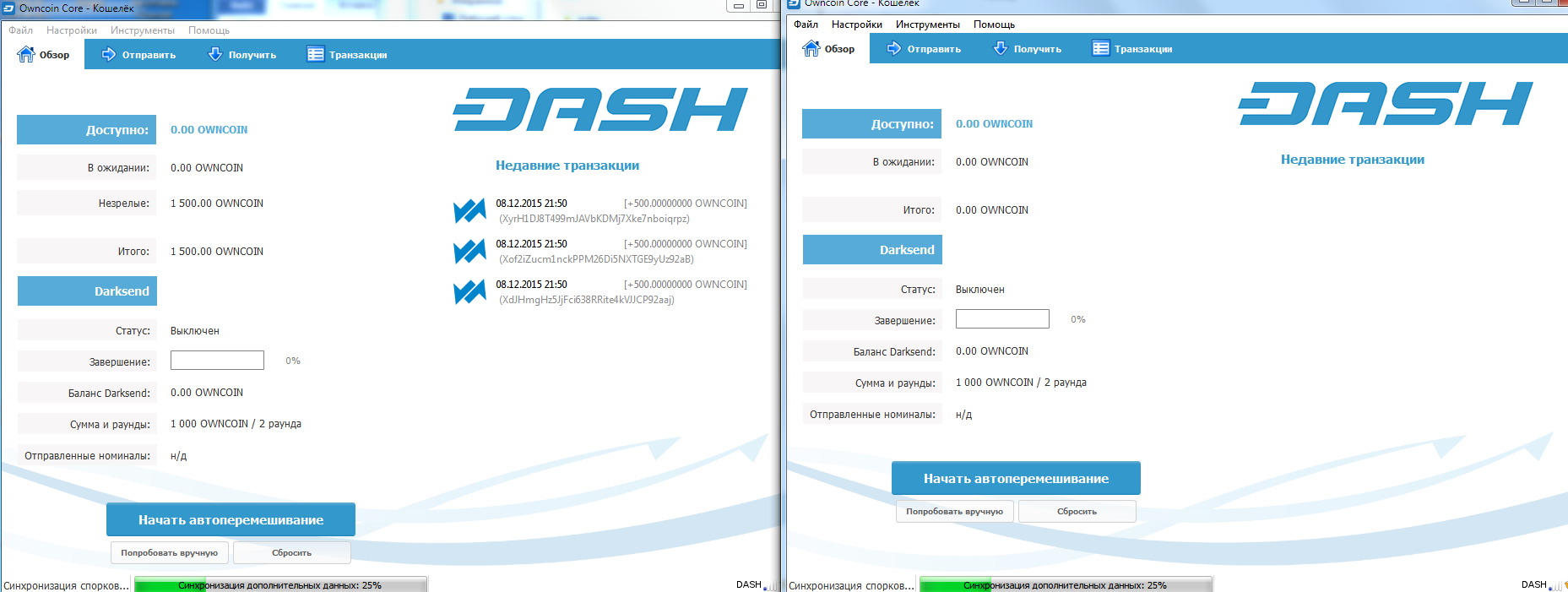Click the Завершение progress box in the right window

[x=1002, y=318]
